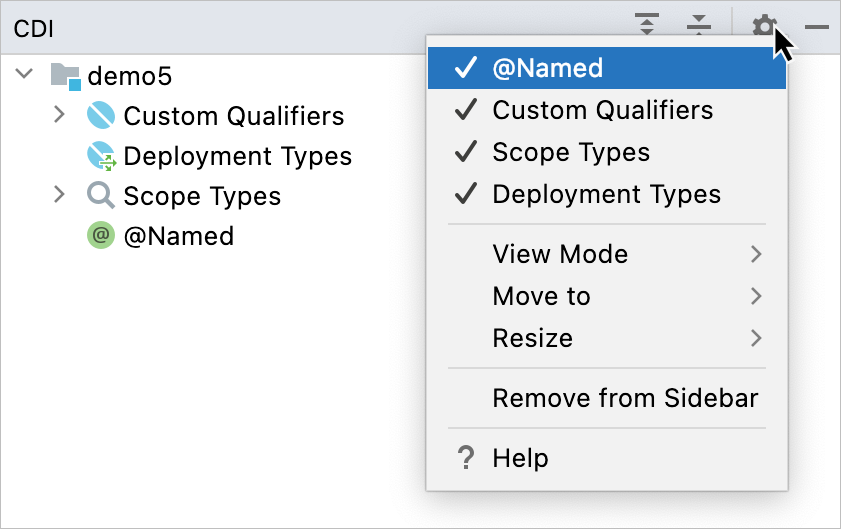The image size is (841, 529).
Task: Click the Custom Qualifiers node icon
Action: [101, 115]
